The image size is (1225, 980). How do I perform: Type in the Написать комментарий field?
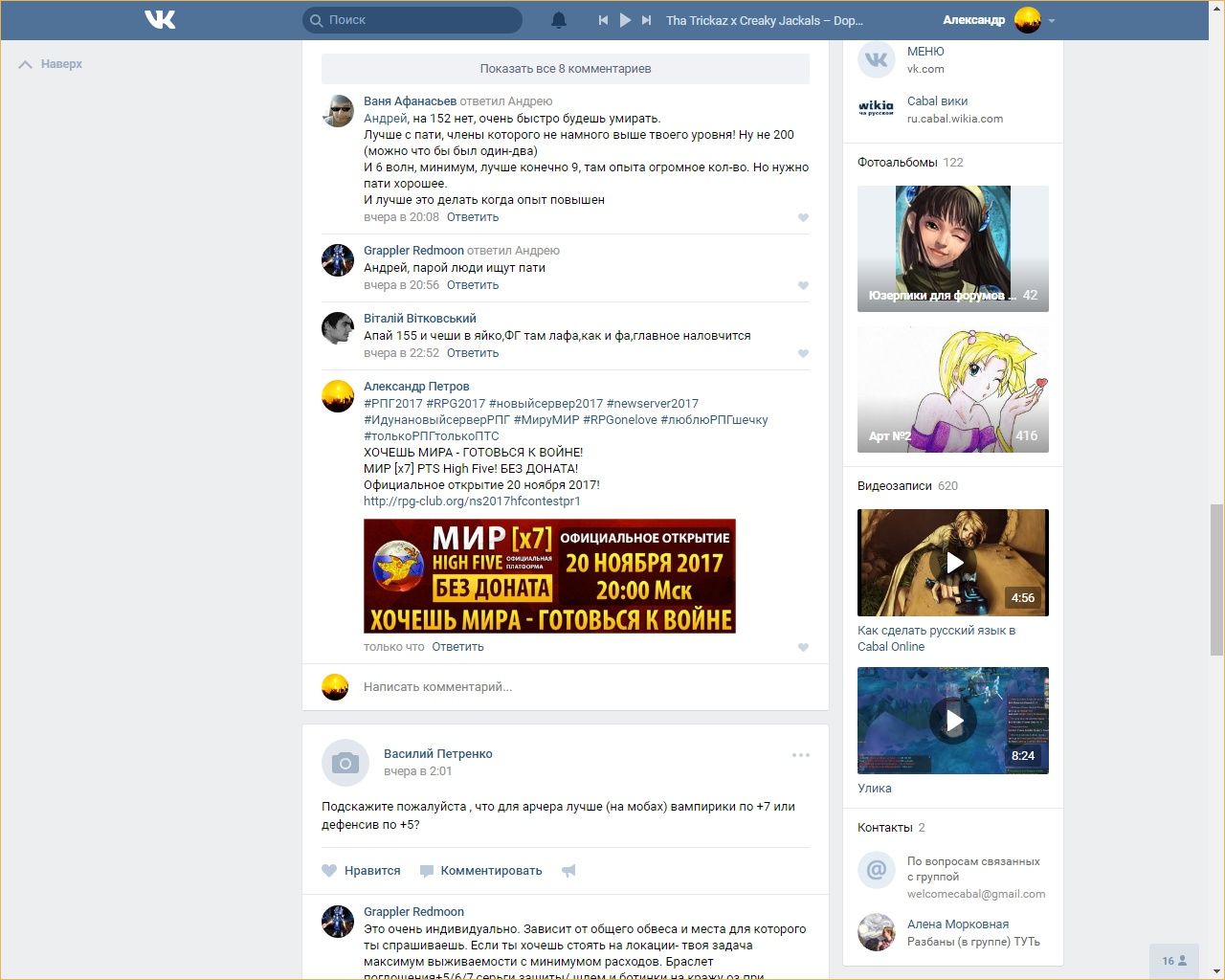tap(574, 686)
